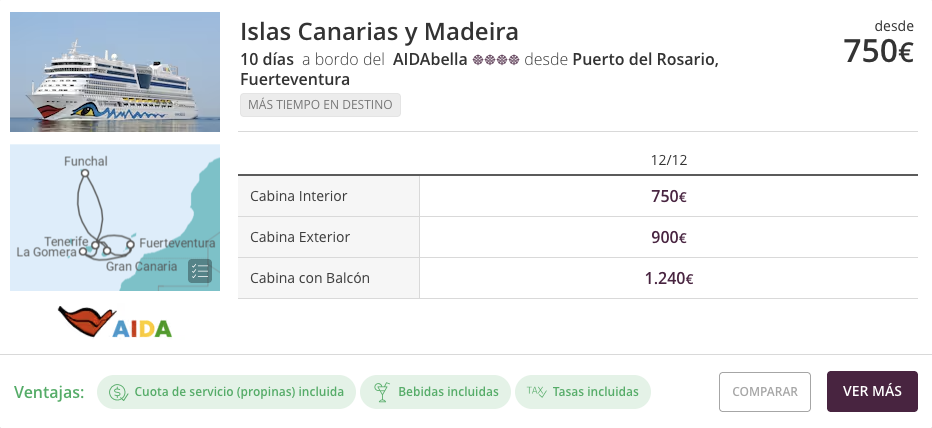
Task: Open the AIDAbella cruise ship photo
Action: tap(115, 72)
